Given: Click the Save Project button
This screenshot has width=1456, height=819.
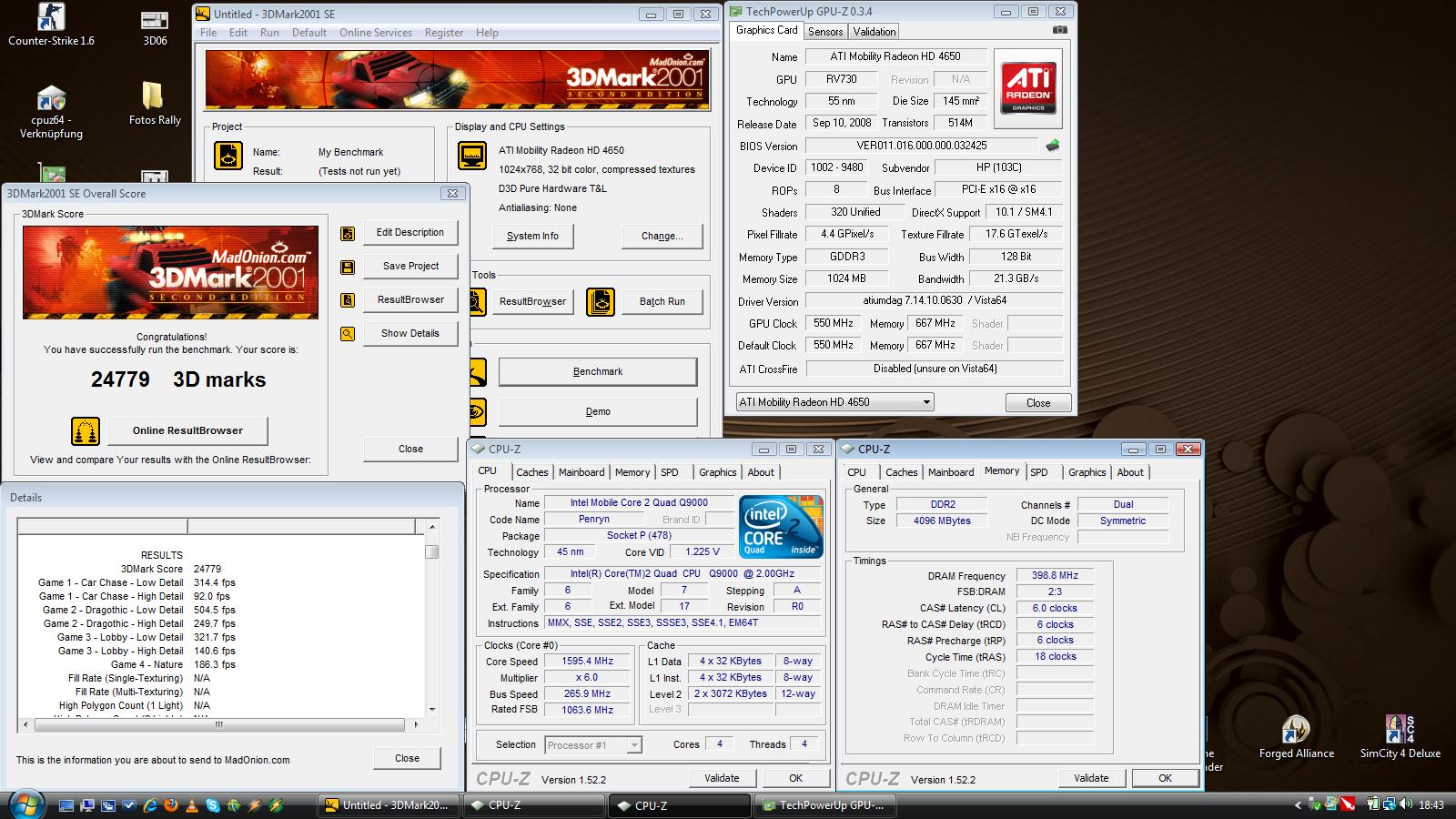Looking at the screenshot, I should point(410,266).
